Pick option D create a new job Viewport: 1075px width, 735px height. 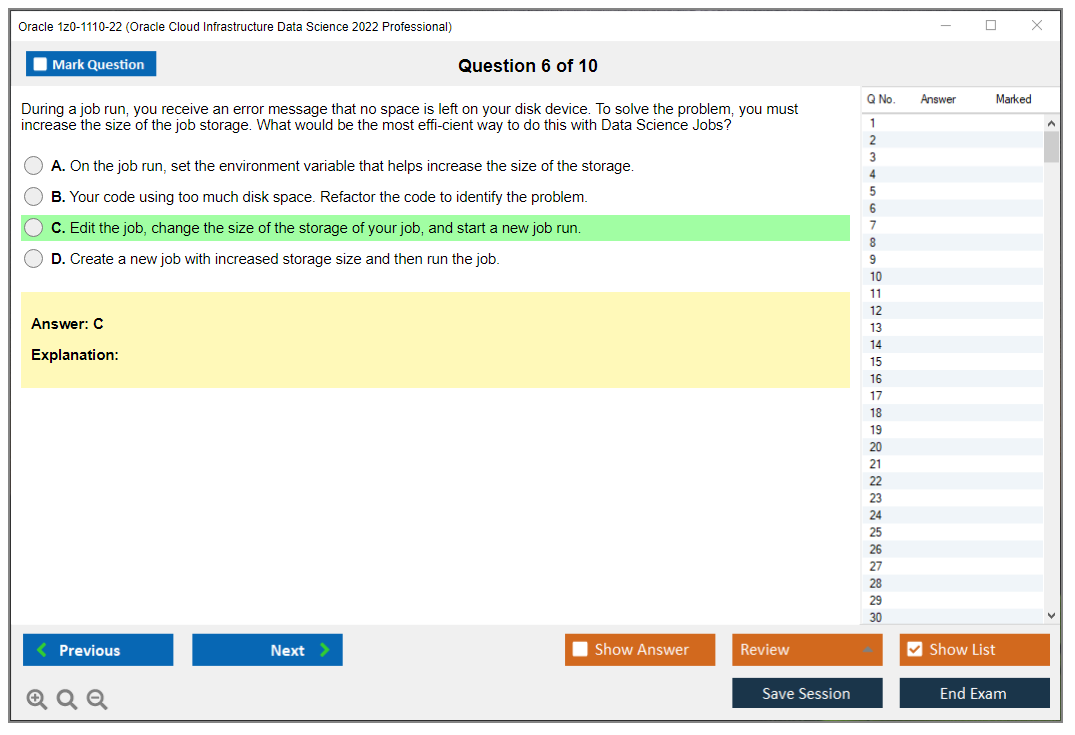34,259
